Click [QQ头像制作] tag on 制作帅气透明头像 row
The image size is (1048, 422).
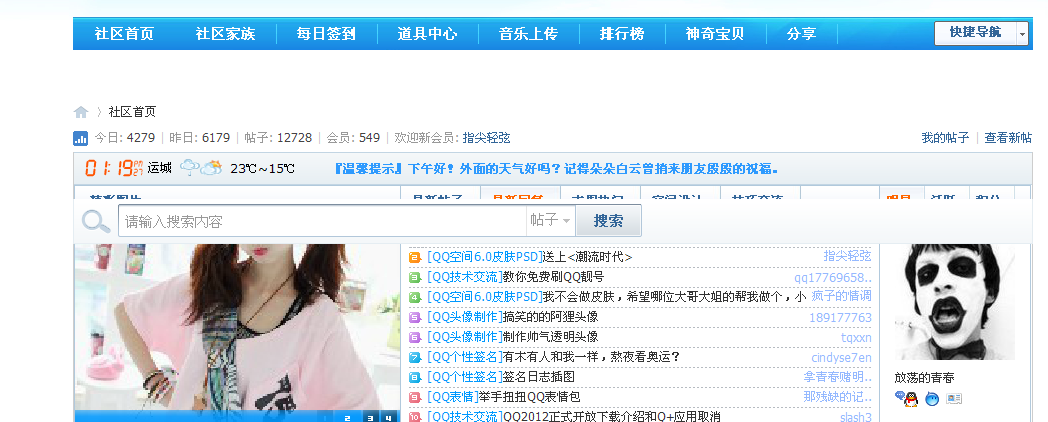pyautogui.click(x=465, y=337)
